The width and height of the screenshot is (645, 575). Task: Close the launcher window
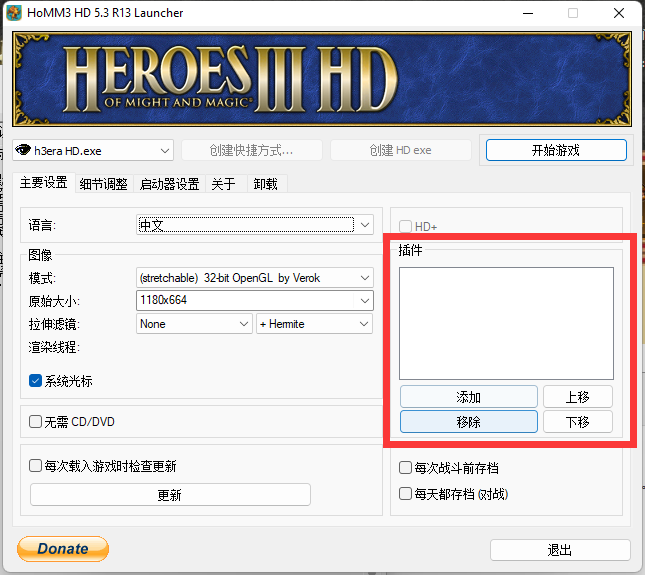[x=619, y=13]
